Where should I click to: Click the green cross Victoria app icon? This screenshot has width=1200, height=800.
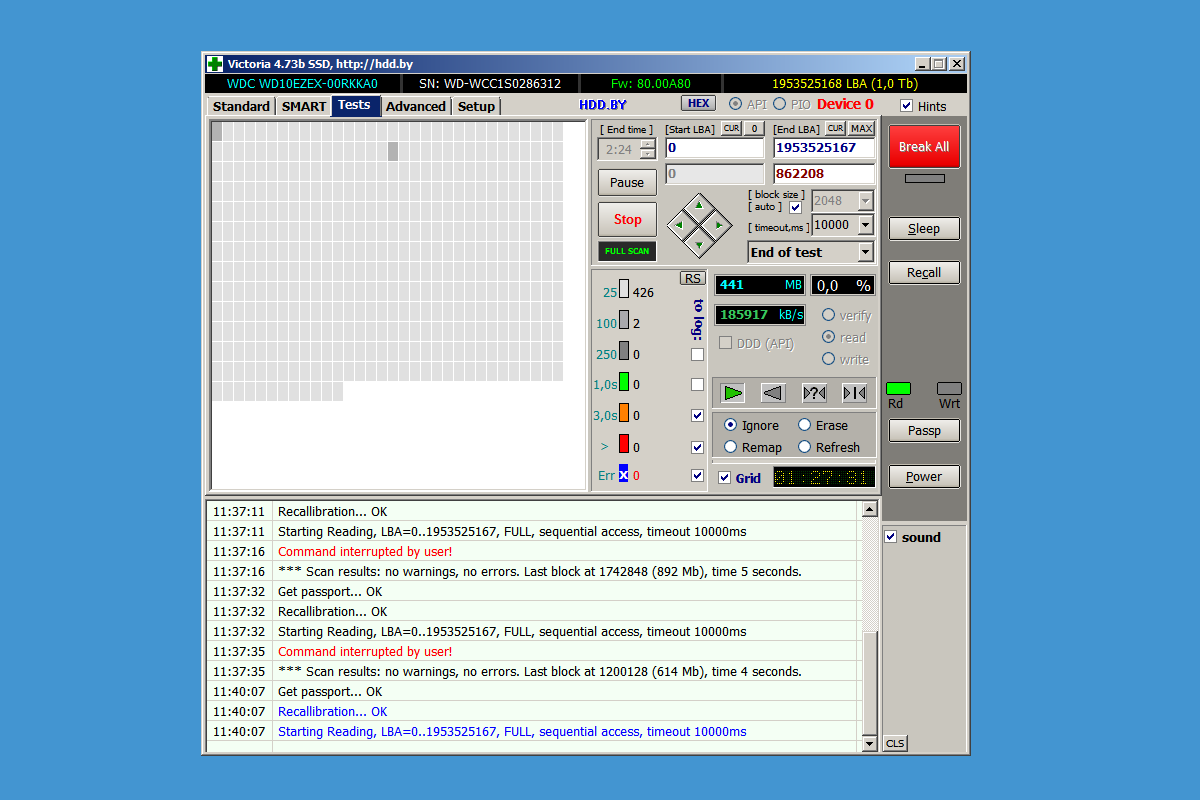click(x=215, y=64)
